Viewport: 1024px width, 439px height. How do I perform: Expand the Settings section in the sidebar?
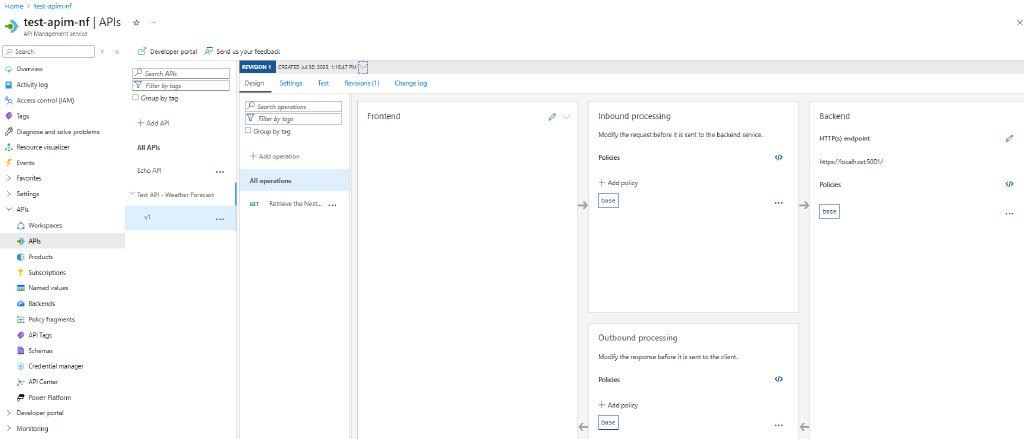[8, 194]
